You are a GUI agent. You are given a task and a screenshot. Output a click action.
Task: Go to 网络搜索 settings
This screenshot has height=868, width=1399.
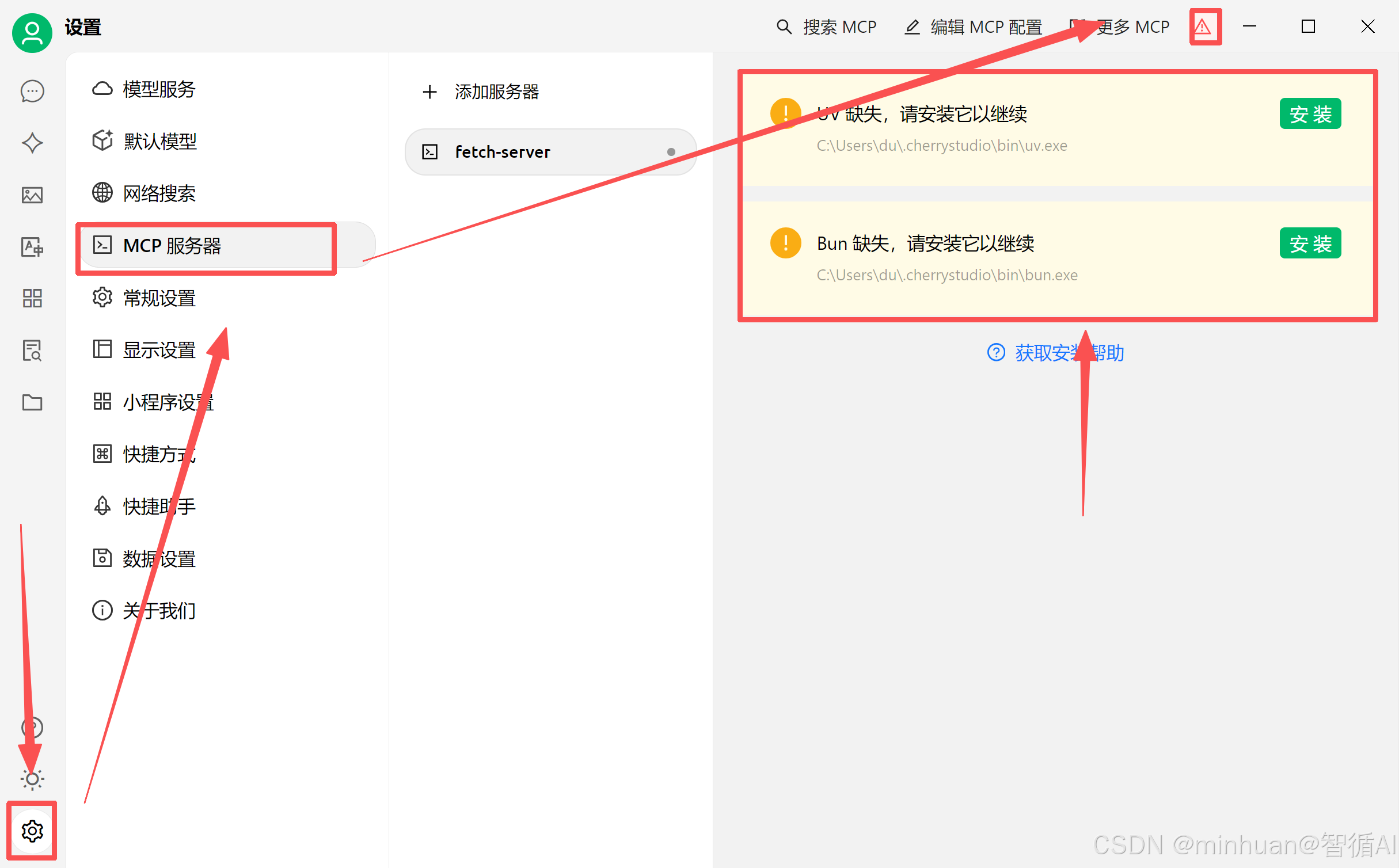coord(159,193)
